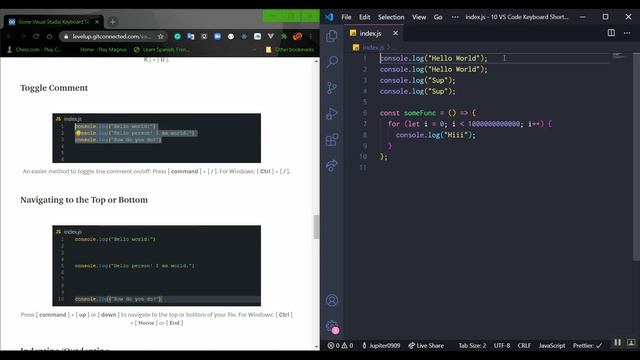The width and height of the screenshot is (640, 360).
Task: Change the CRLF end of line sequence
Action: point(524,345)
